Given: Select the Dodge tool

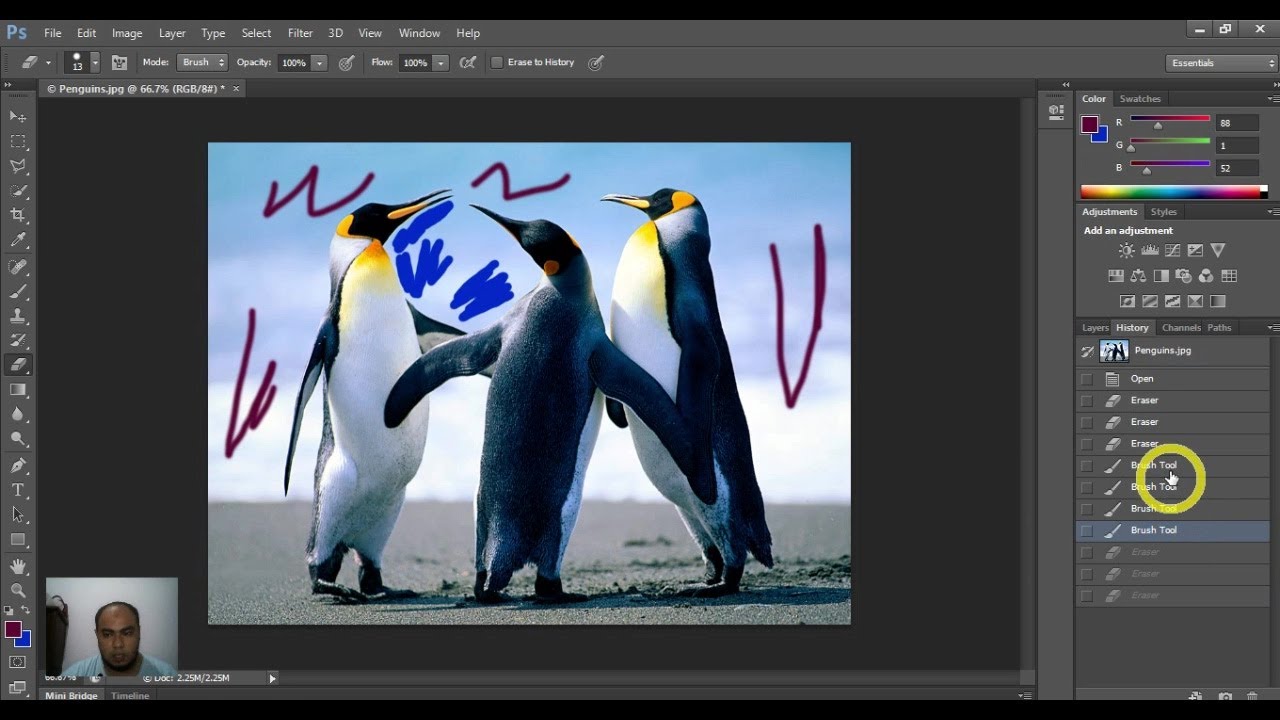Looking at the screenshot, I should coord(18,439).
